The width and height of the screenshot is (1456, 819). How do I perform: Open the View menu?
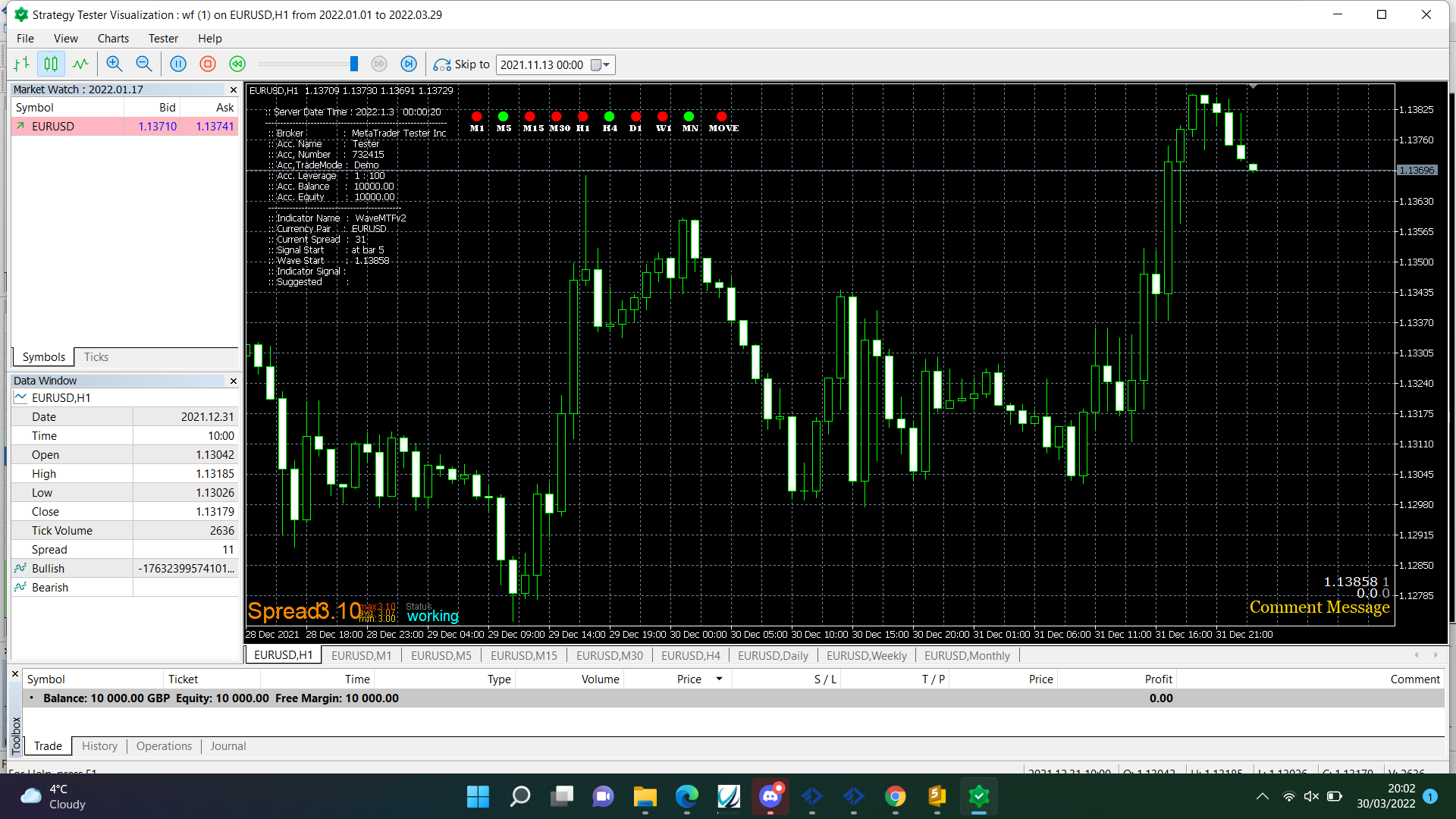pos(66,38)
